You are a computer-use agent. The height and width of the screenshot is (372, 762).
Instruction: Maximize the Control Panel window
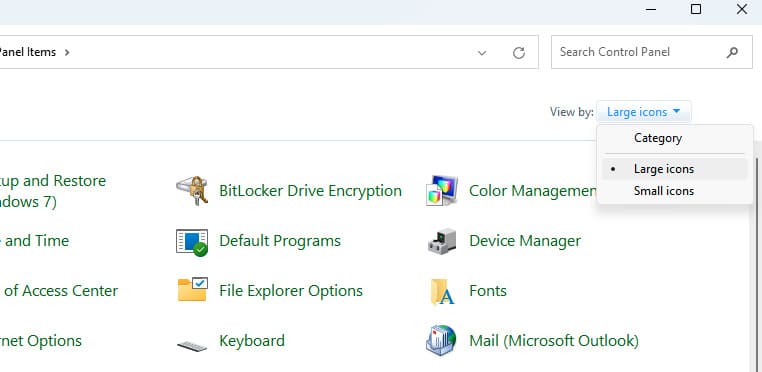pos(696,9)
